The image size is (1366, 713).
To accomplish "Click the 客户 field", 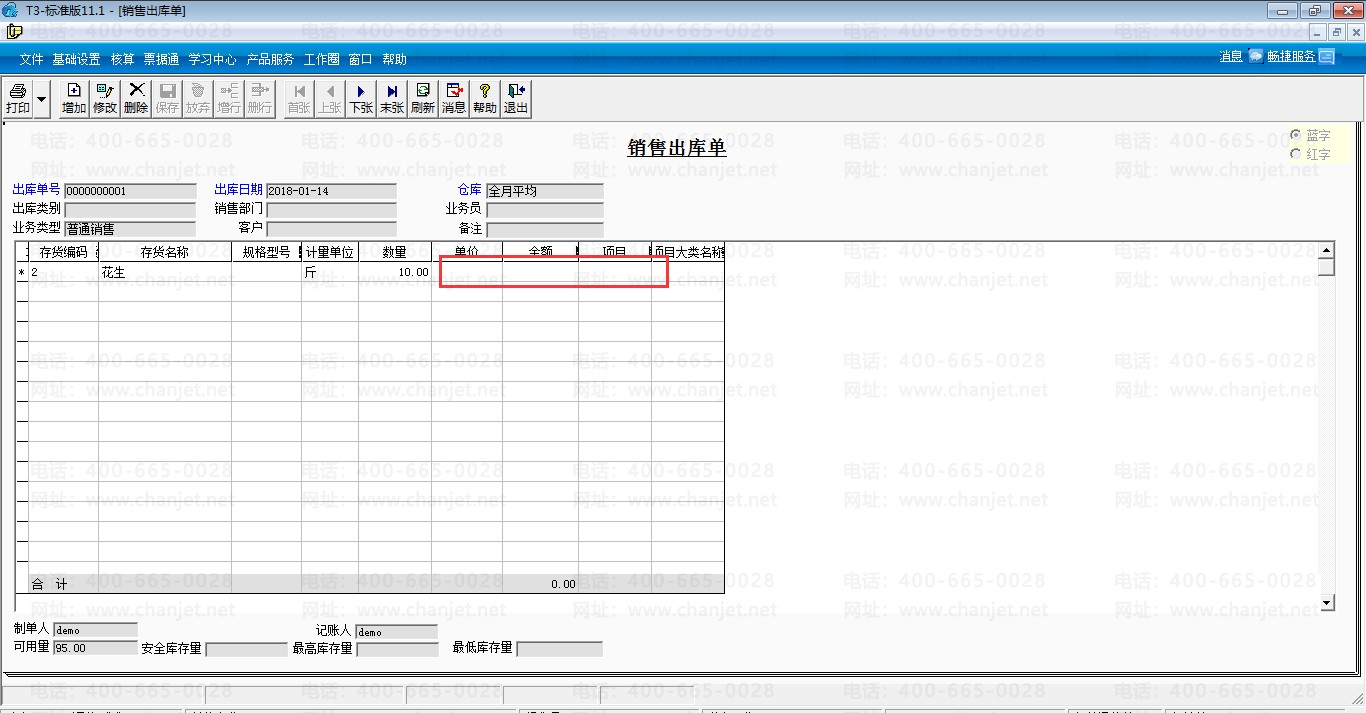I will click(331, 229).
